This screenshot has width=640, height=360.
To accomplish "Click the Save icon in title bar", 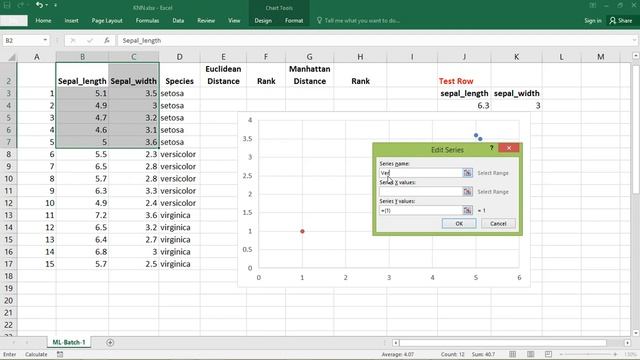I will tap(7, 5).
